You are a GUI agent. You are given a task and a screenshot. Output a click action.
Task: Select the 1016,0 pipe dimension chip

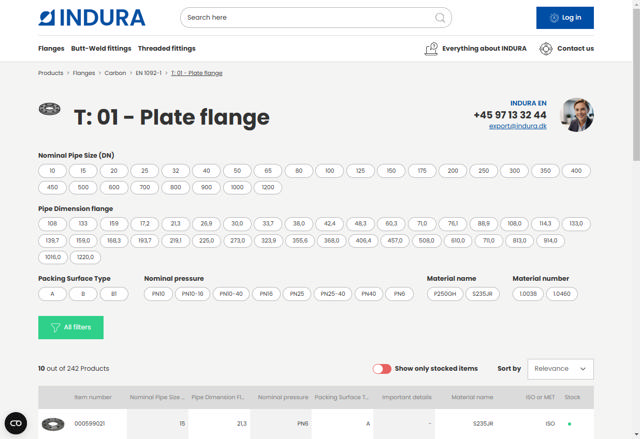coord(53,257)
